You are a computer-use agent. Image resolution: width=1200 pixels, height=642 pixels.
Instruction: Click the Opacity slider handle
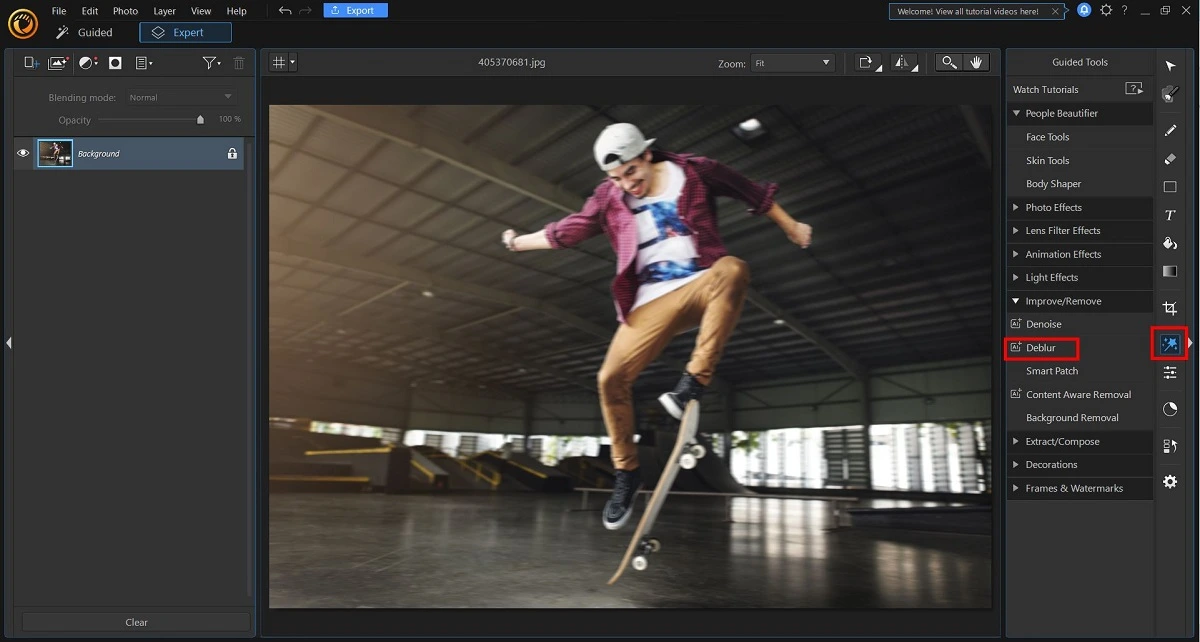[200, 119]
